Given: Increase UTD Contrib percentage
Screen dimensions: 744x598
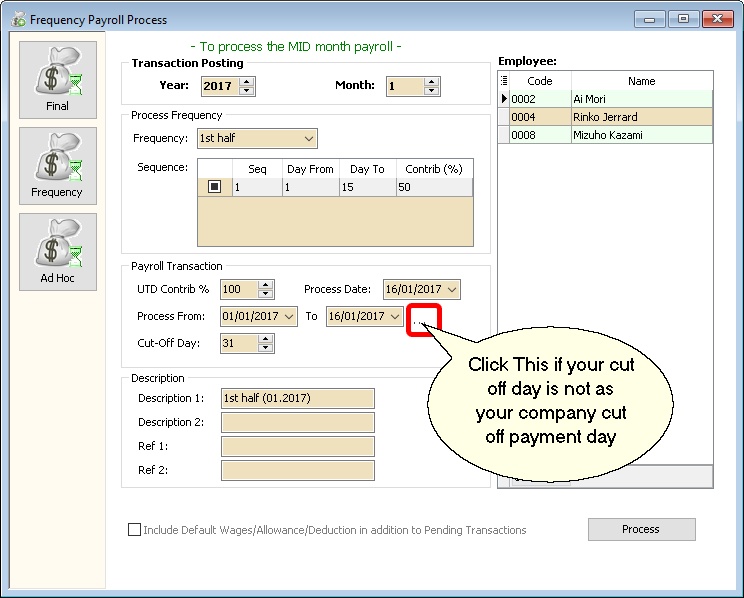Looking at the screenshot, I should pyautogui.click(x=266, y=285).
